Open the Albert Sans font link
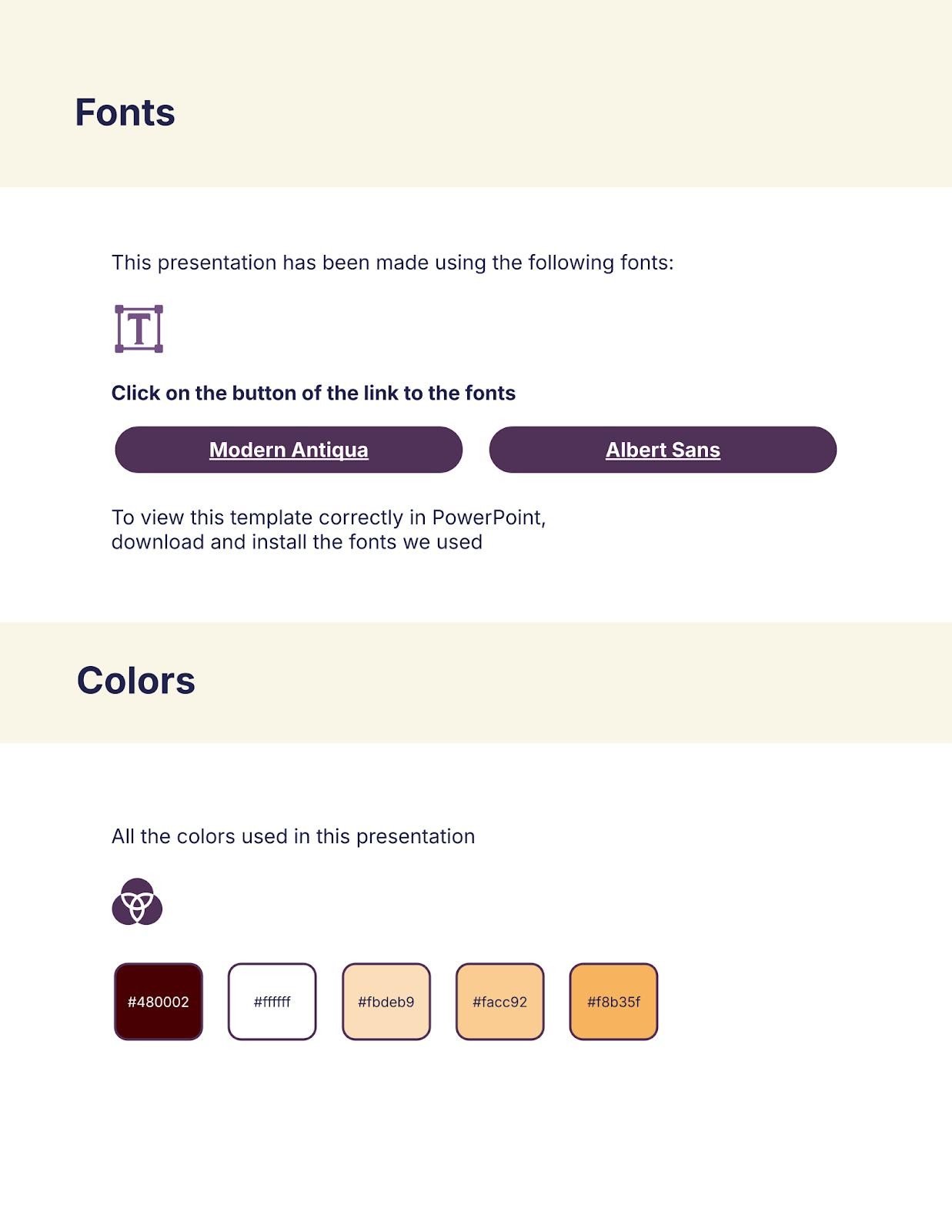 pyautogui.click(x=663, y=450)
